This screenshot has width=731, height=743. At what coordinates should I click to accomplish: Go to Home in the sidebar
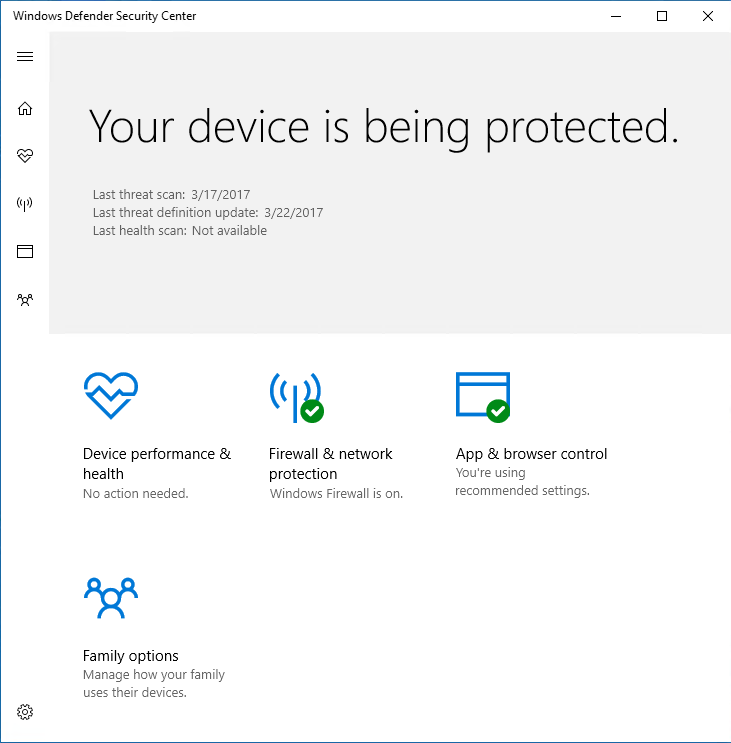pos(25,108)
